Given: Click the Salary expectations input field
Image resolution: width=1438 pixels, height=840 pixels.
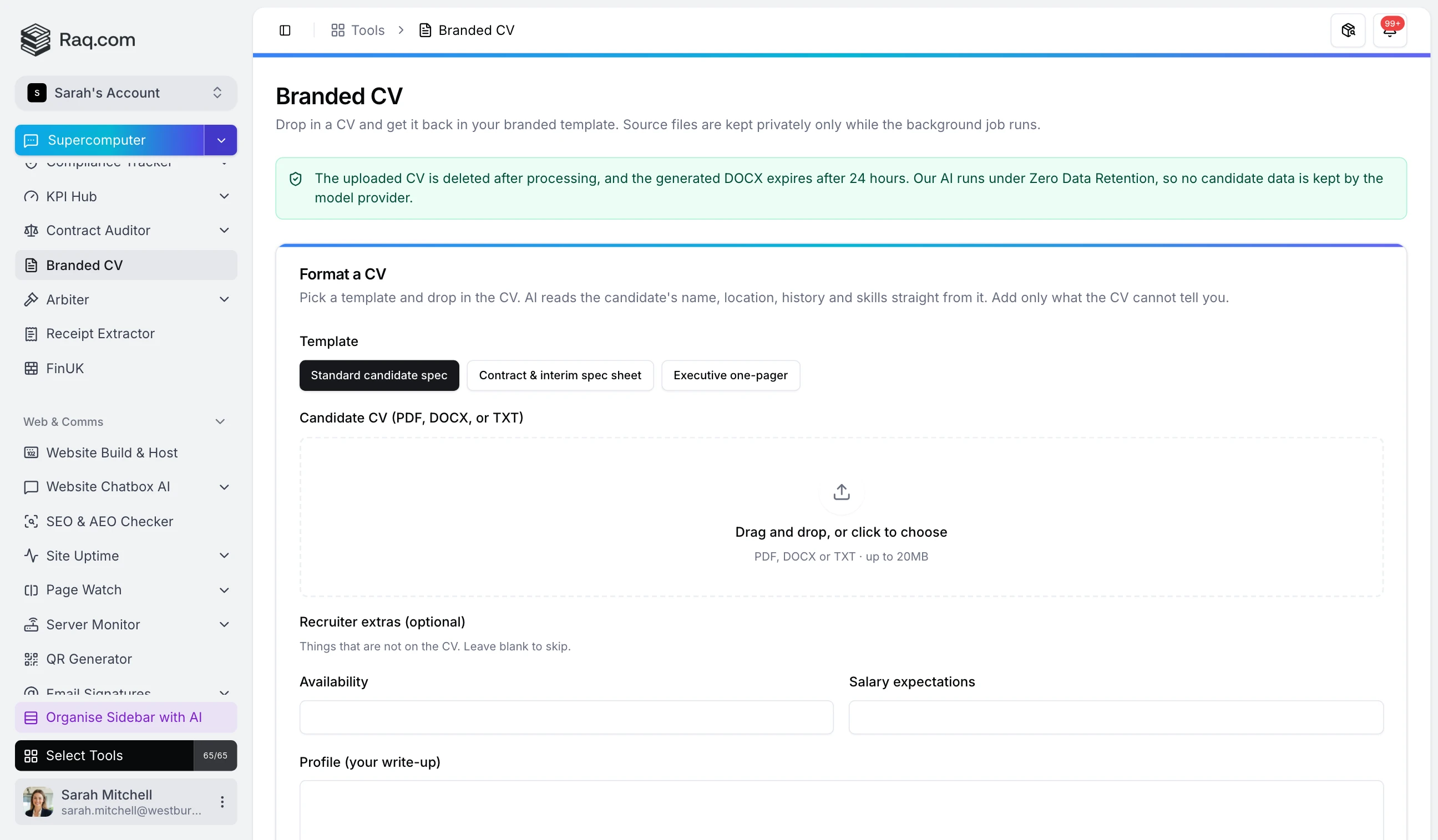Looking at the screenshot, I should click(x=1116, y=717).
